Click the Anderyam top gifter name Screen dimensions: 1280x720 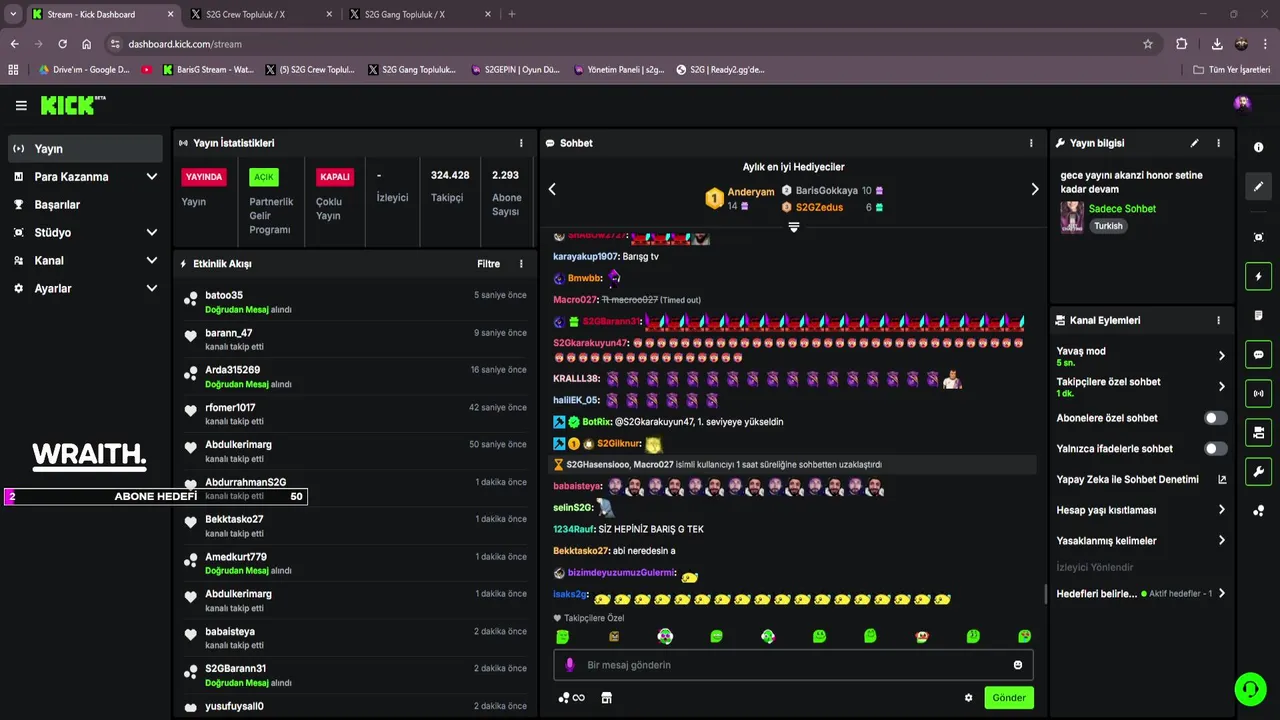[x=751, y=192]
